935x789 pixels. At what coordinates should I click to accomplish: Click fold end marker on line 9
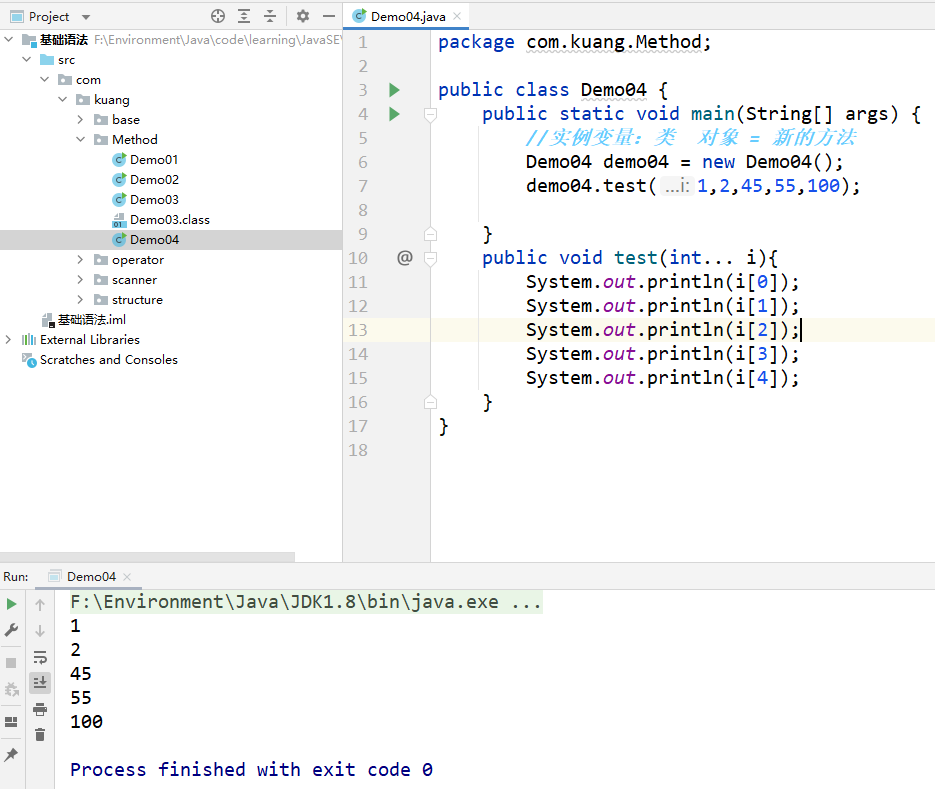coord(431,234)
